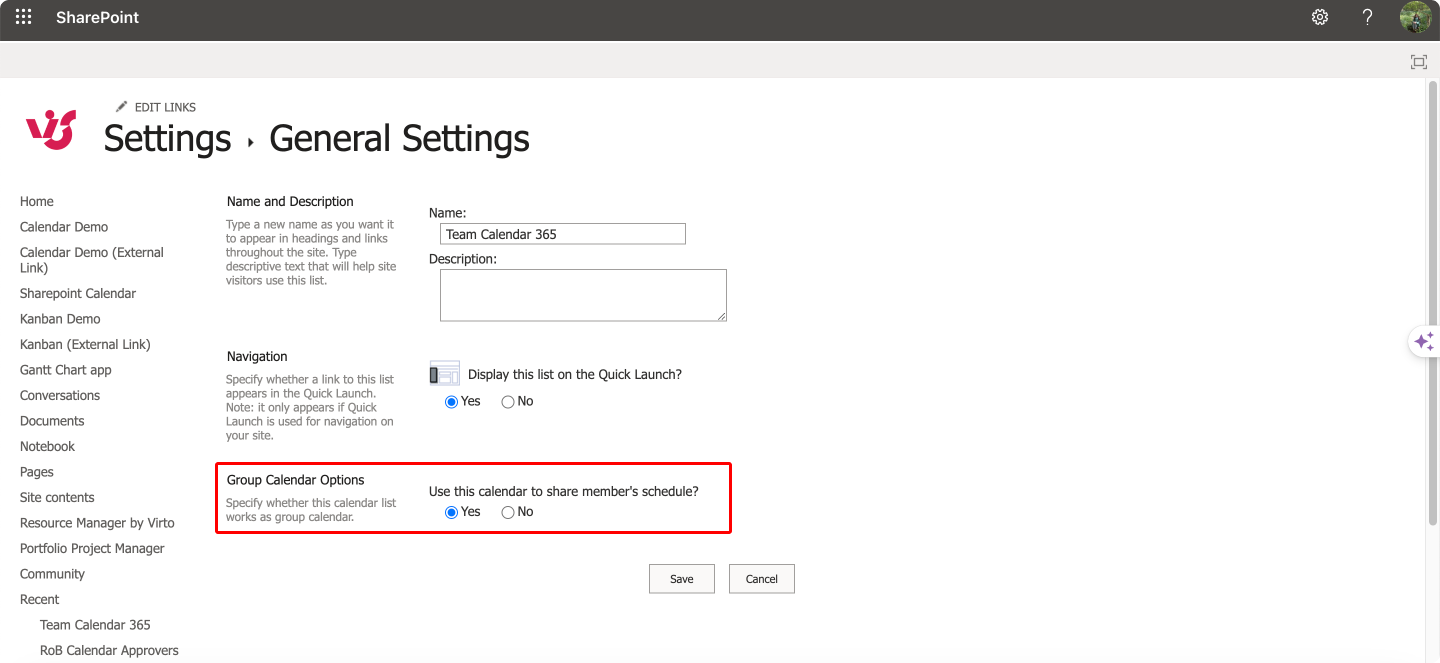Select No for sharing member's schedule
The width and height of the screenshot is (1440, 663).
pyautogui.click(x=508, y=513)
